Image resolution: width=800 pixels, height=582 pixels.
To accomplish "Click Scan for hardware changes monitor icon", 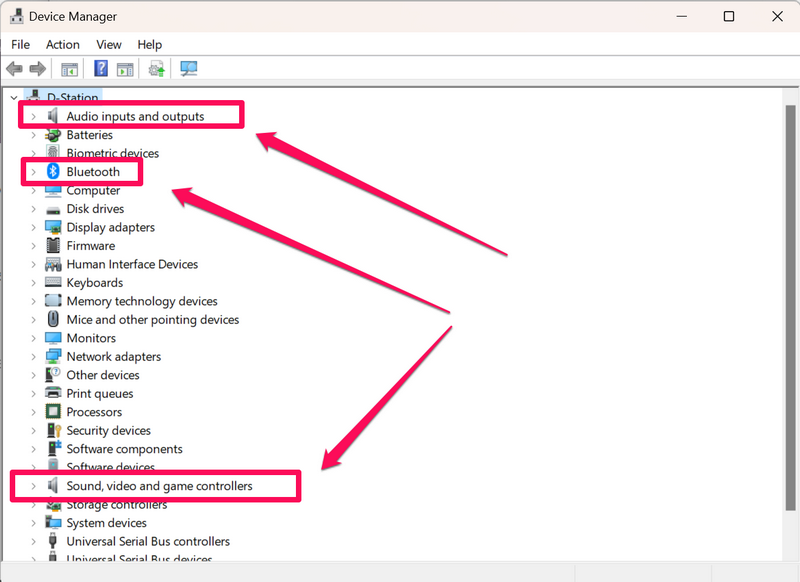I will click(188, 69).
